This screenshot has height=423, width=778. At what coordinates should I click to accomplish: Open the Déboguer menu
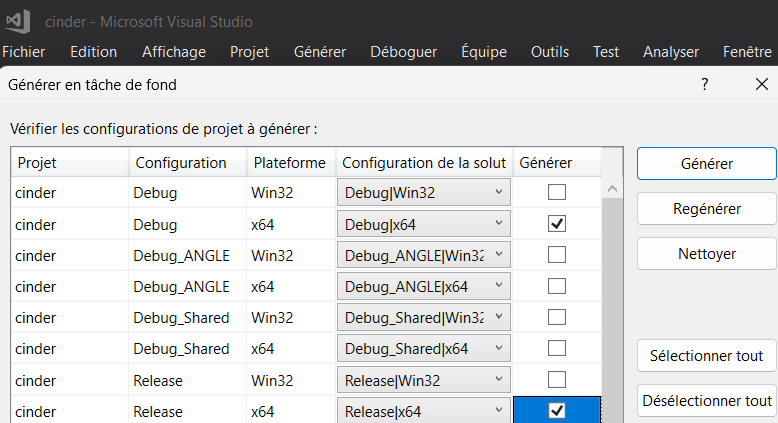tap(403, 52)
